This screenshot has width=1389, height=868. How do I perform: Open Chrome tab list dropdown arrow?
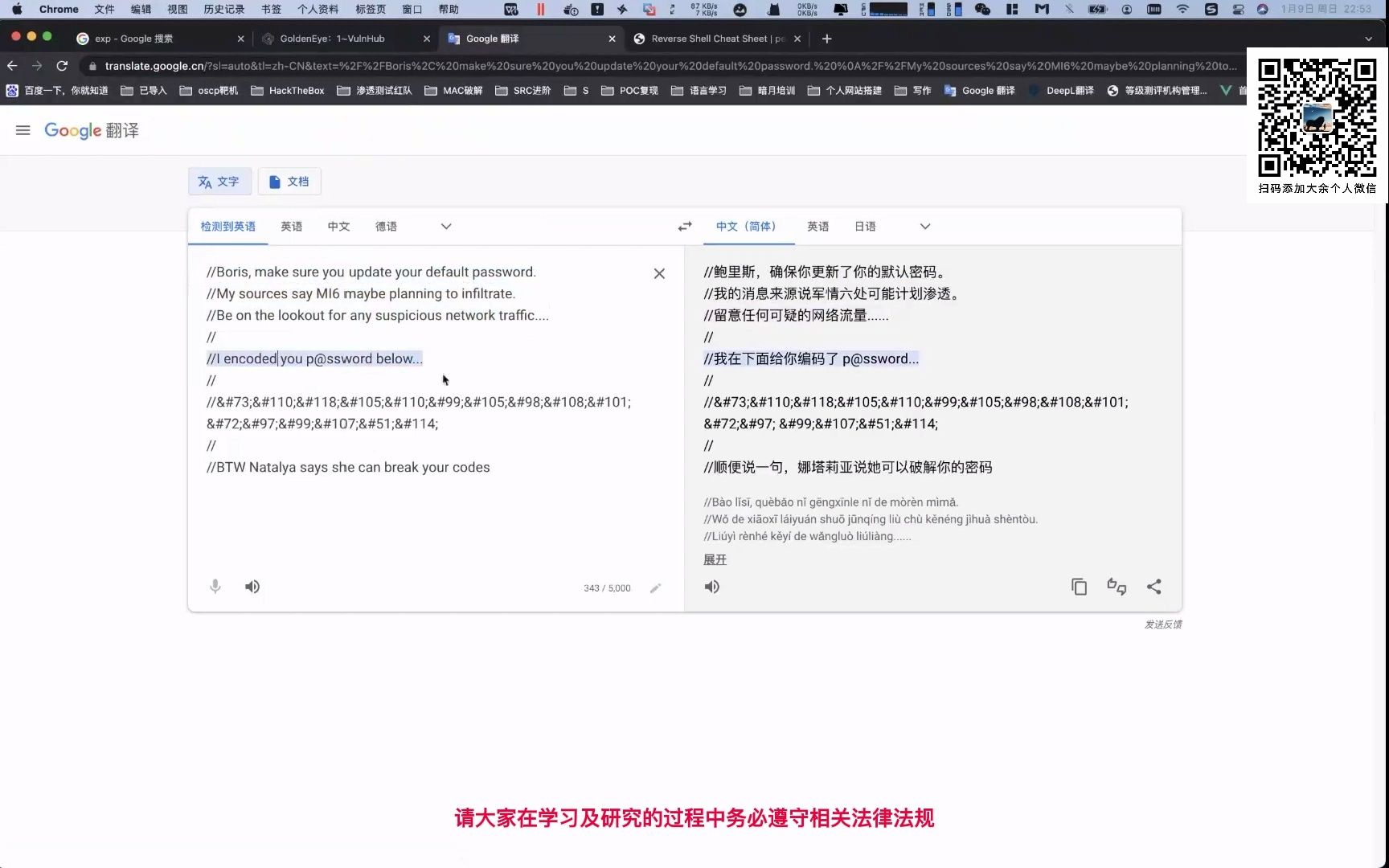click(x=1369, y=39)
